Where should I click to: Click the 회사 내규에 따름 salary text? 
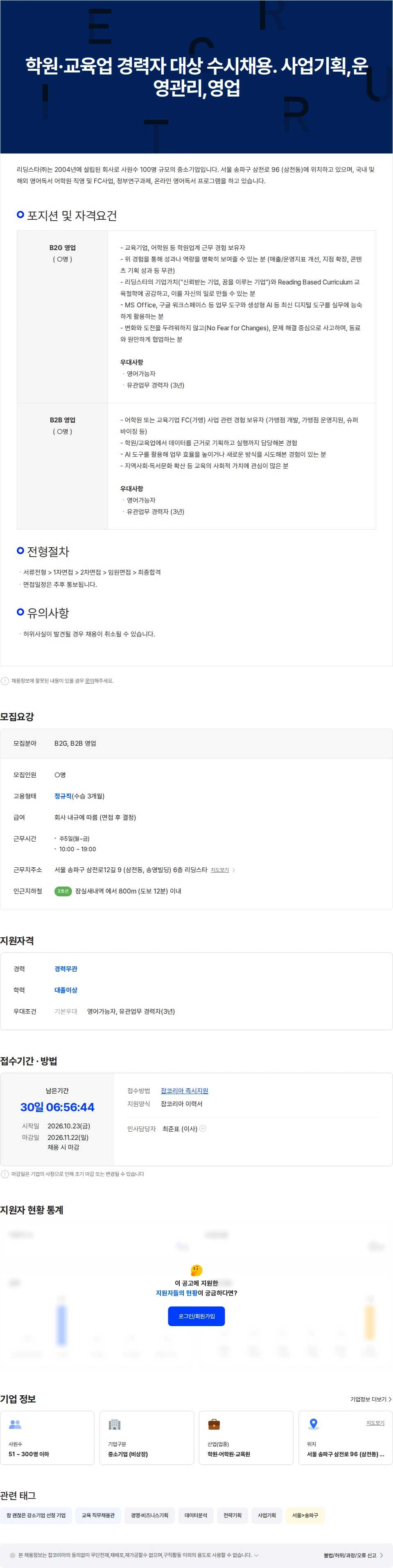pos(95,817)
